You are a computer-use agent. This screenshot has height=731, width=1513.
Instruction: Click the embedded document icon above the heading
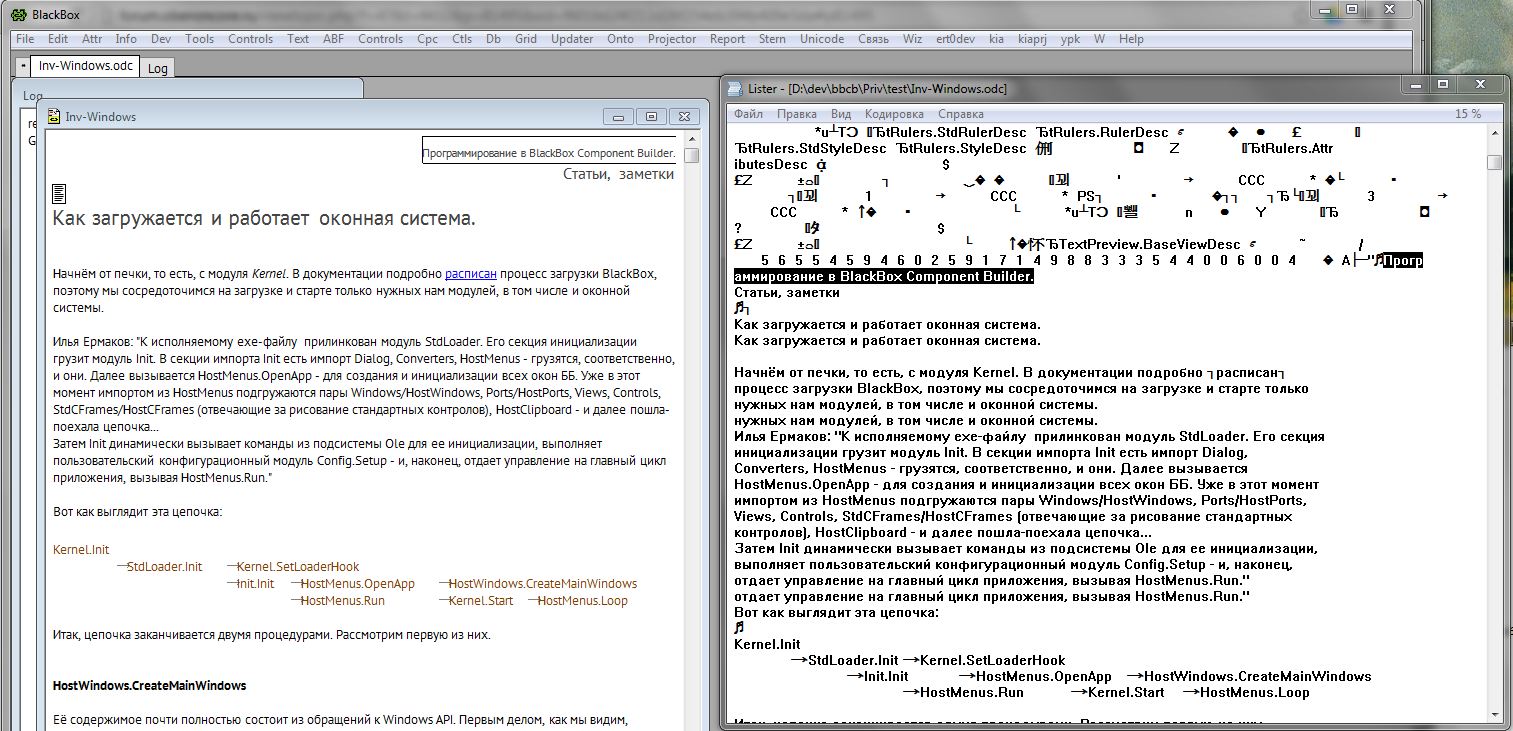click(60, 193)
